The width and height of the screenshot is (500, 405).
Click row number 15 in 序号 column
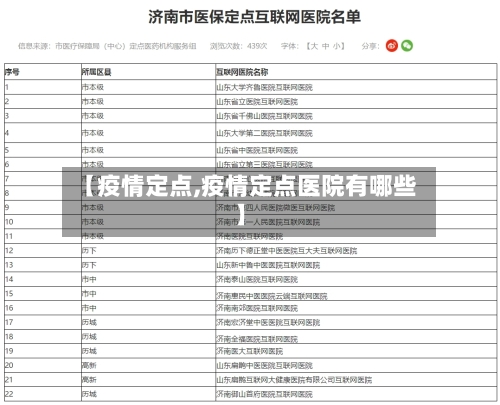(9, 294)
